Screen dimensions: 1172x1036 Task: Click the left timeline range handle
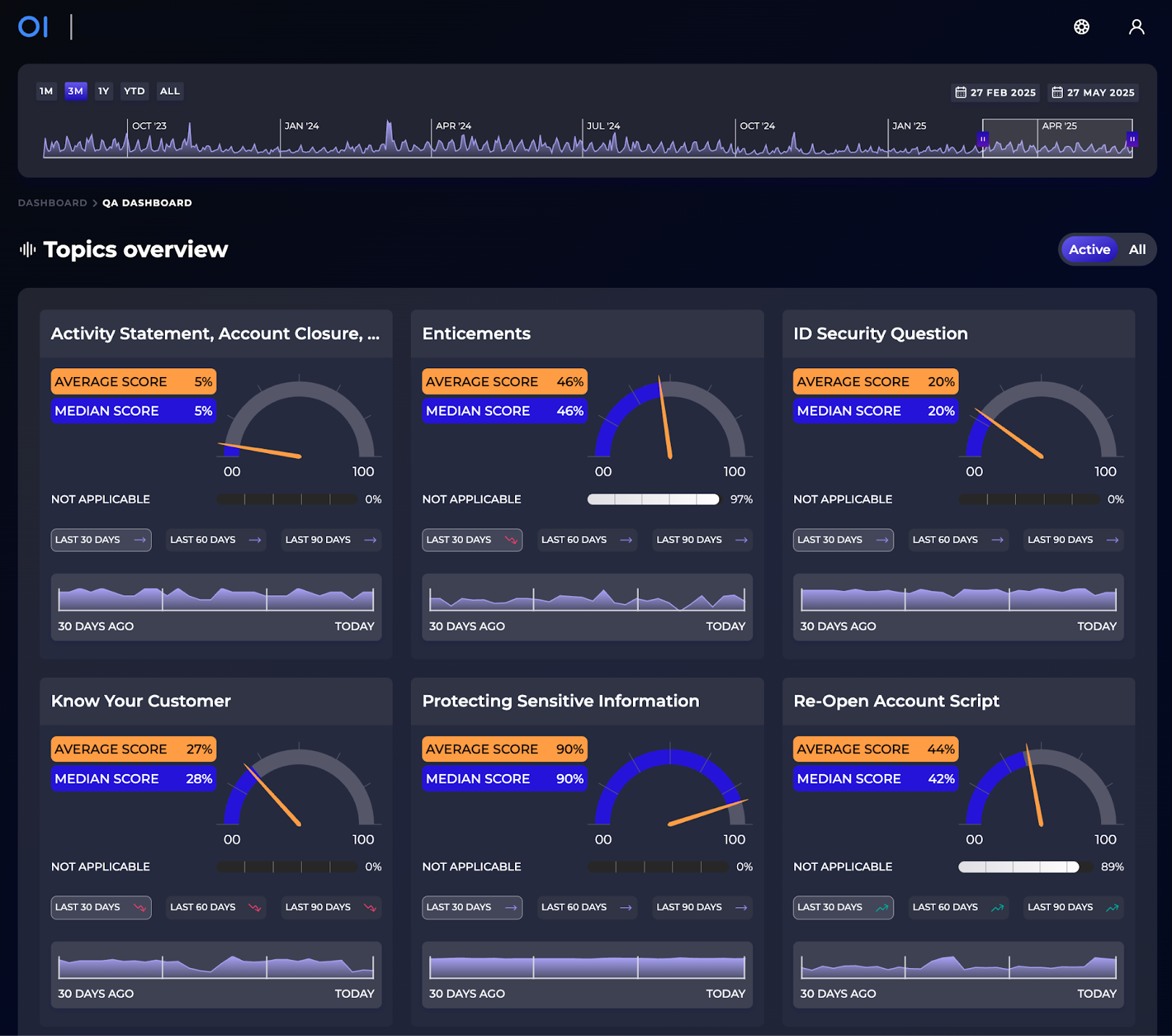[x=983, y=139]
